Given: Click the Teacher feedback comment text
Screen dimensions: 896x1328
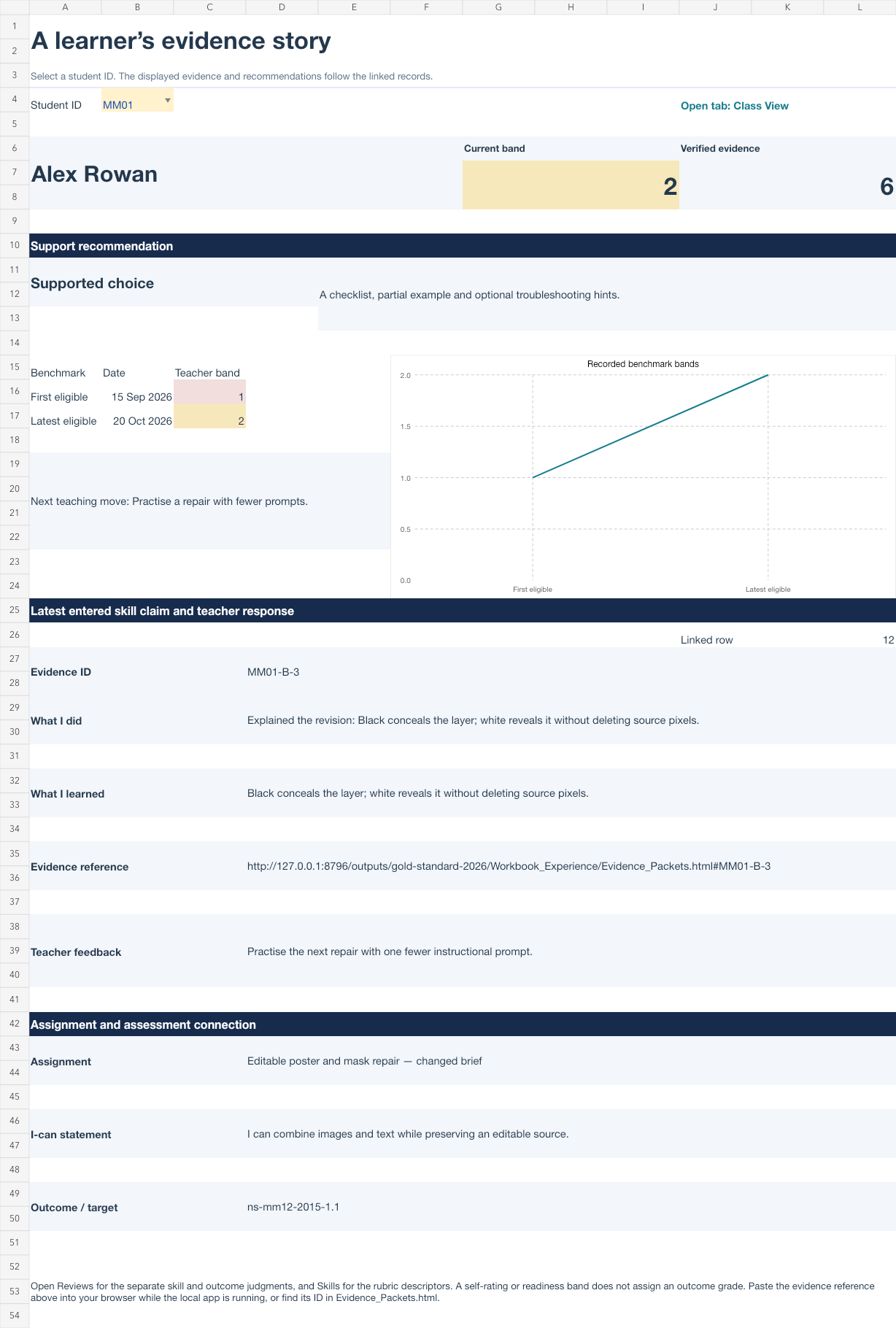Looking at the screenshot, I should pyautogui.click(x=390, y=951).
